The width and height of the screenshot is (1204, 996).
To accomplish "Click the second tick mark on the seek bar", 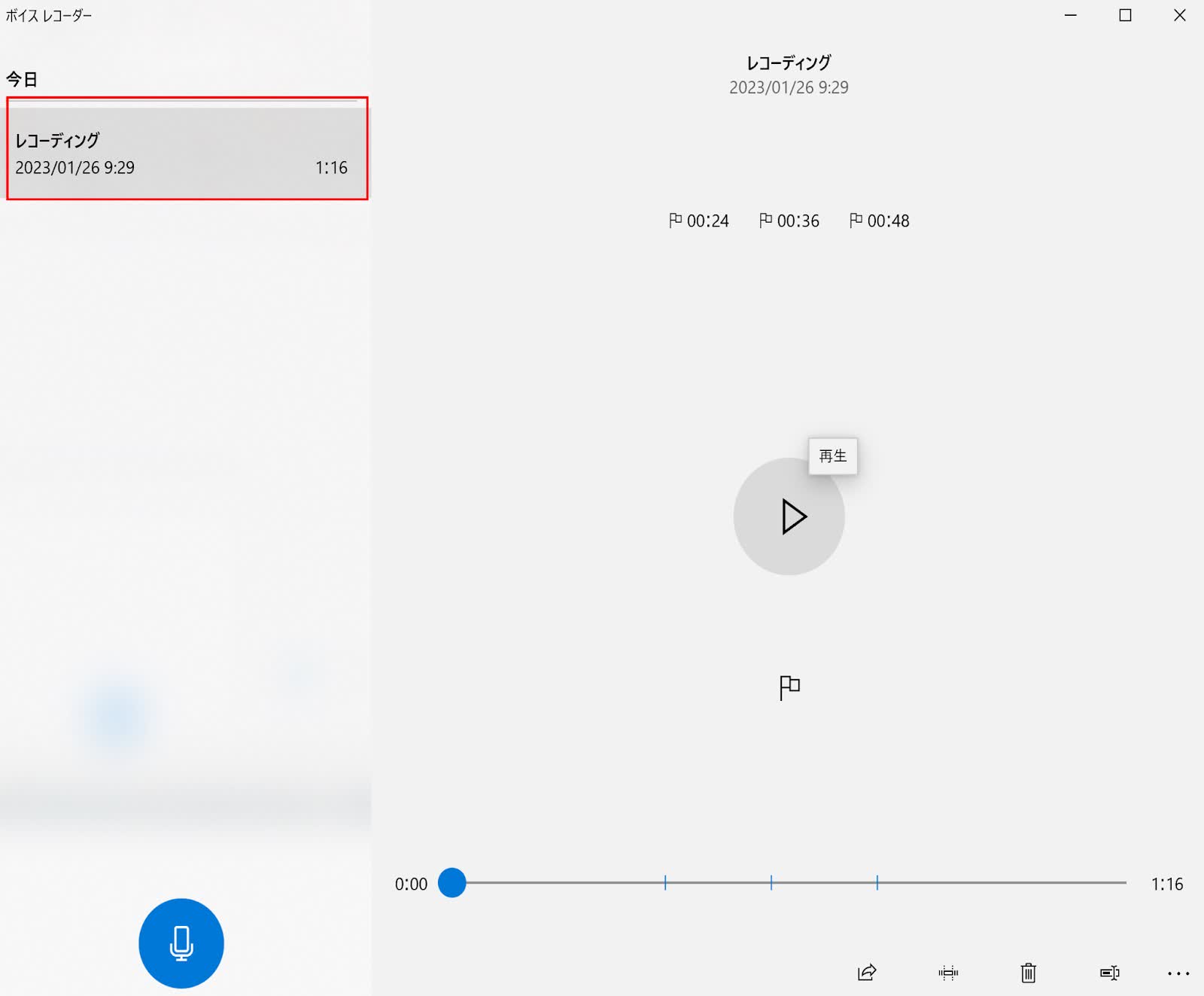I will click(771, 882).
